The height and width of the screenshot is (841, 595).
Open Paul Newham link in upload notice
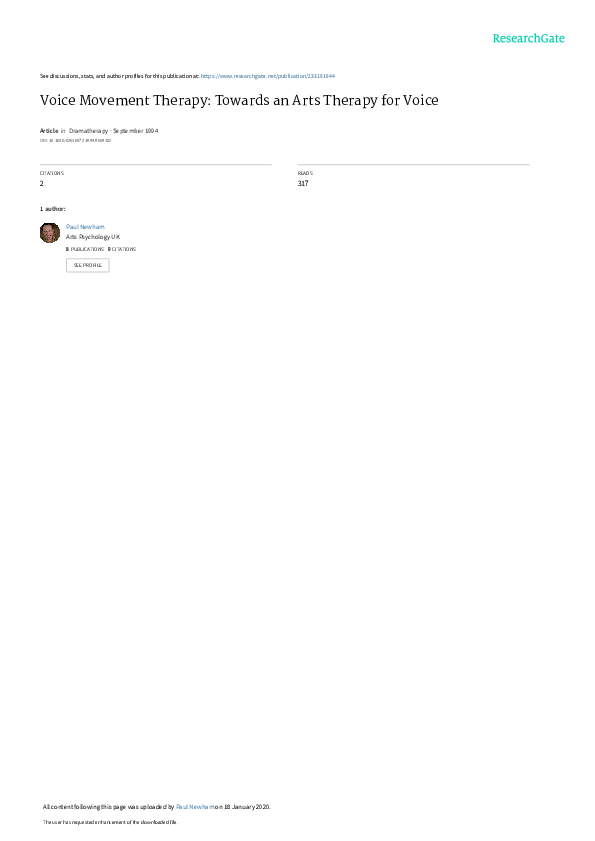pos(195,807)
